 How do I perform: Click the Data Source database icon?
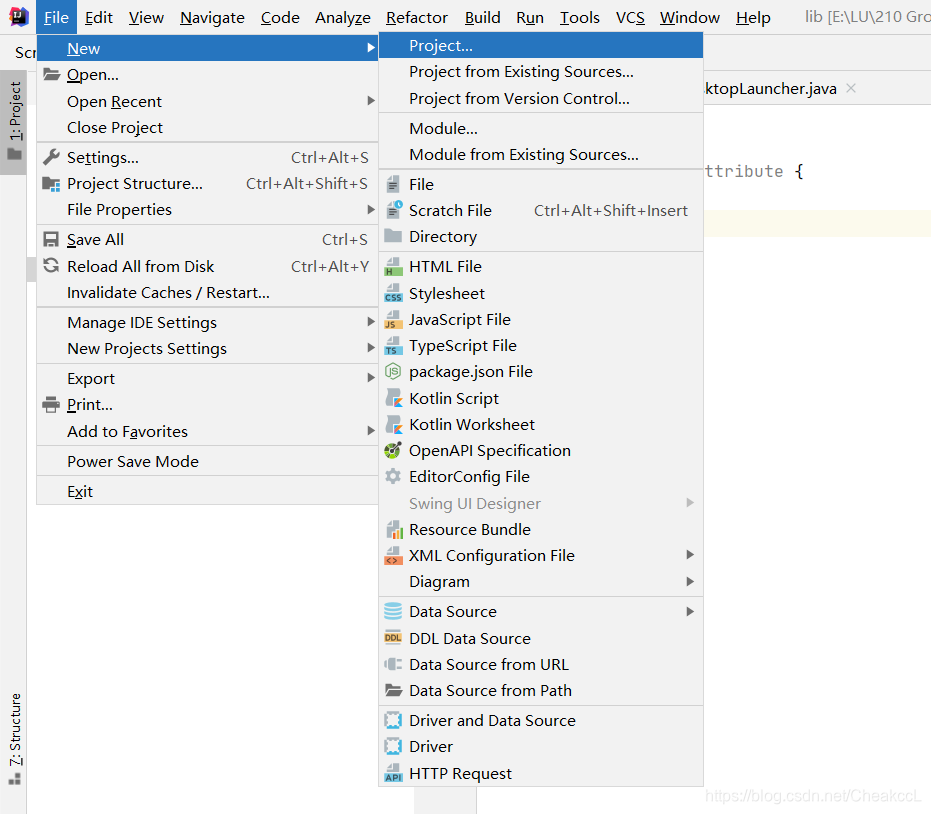pos(393,611)
